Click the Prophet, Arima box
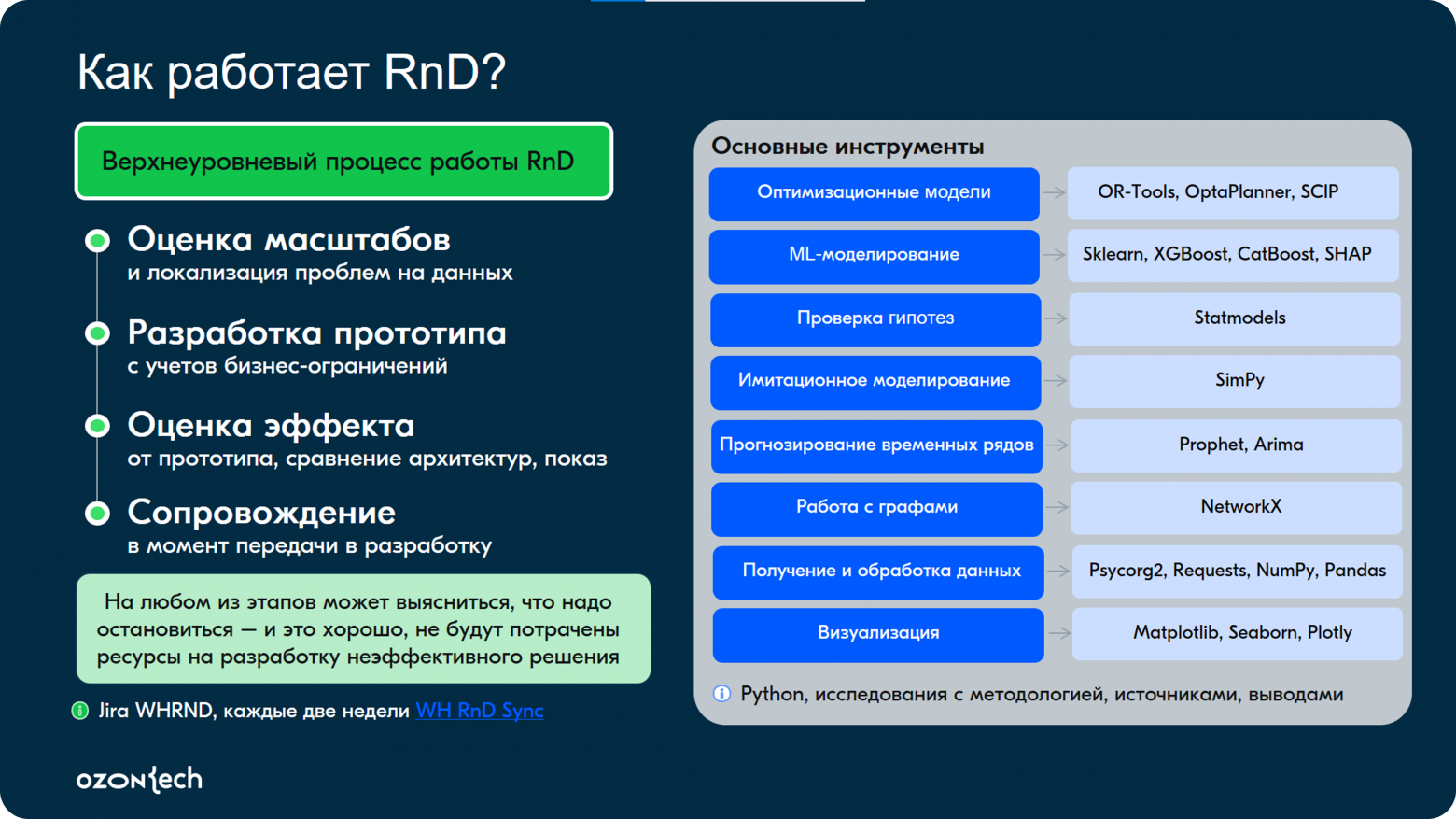 click(x=1236, y=445)
